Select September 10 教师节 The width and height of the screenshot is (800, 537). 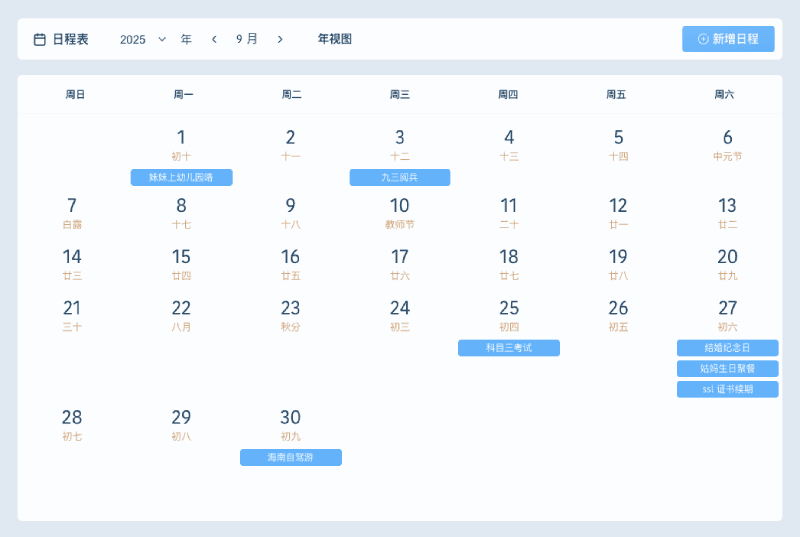[x=400, y=211]
